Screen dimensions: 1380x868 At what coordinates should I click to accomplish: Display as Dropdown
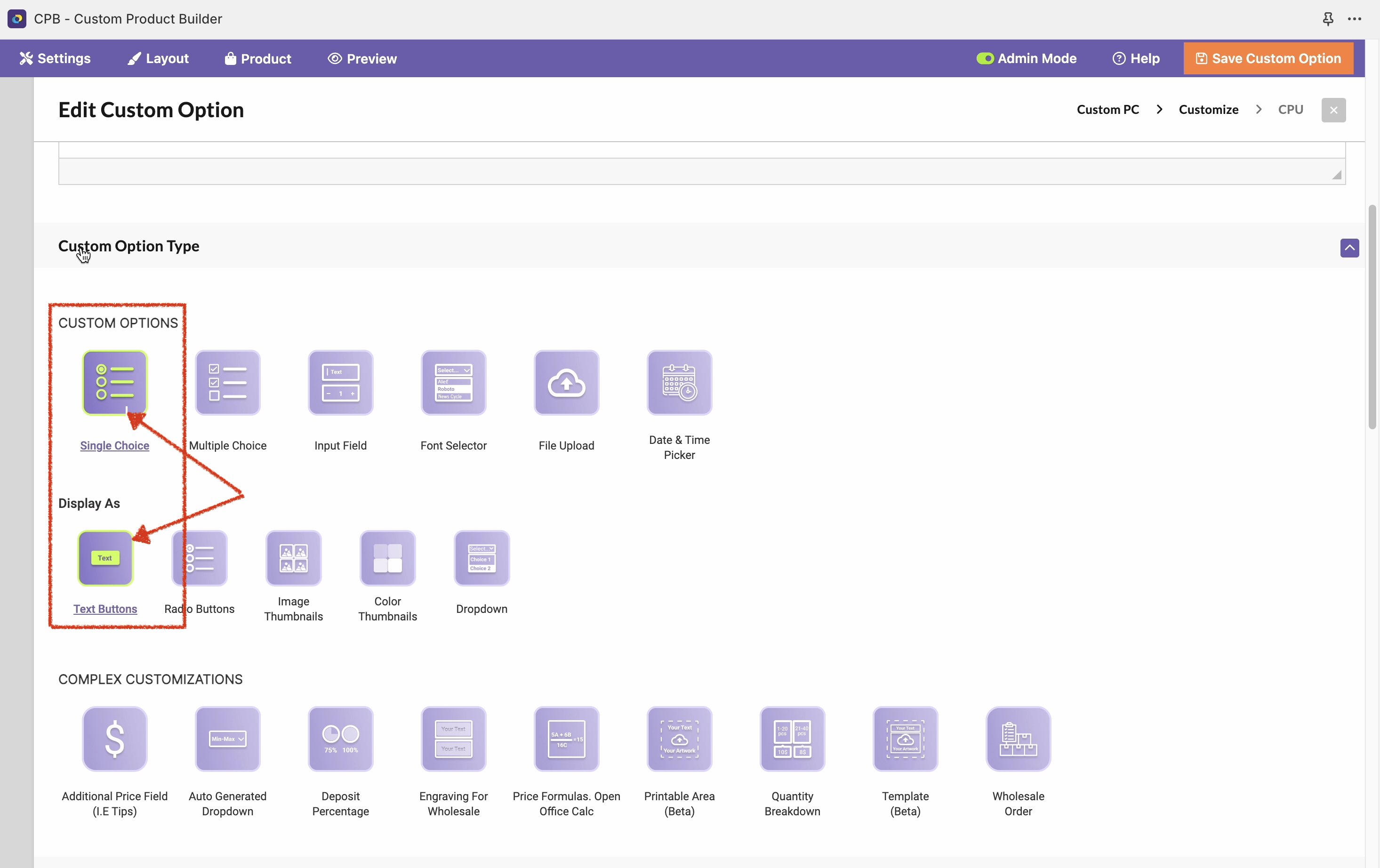click(x=481, y=558)
